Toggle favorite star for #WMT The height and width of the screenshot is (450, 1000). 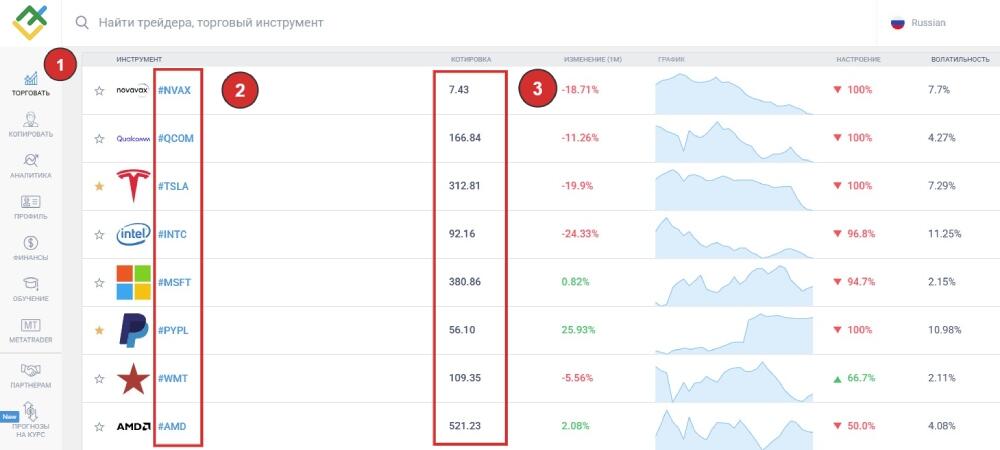pyautogui.click(x=99, y=378)
